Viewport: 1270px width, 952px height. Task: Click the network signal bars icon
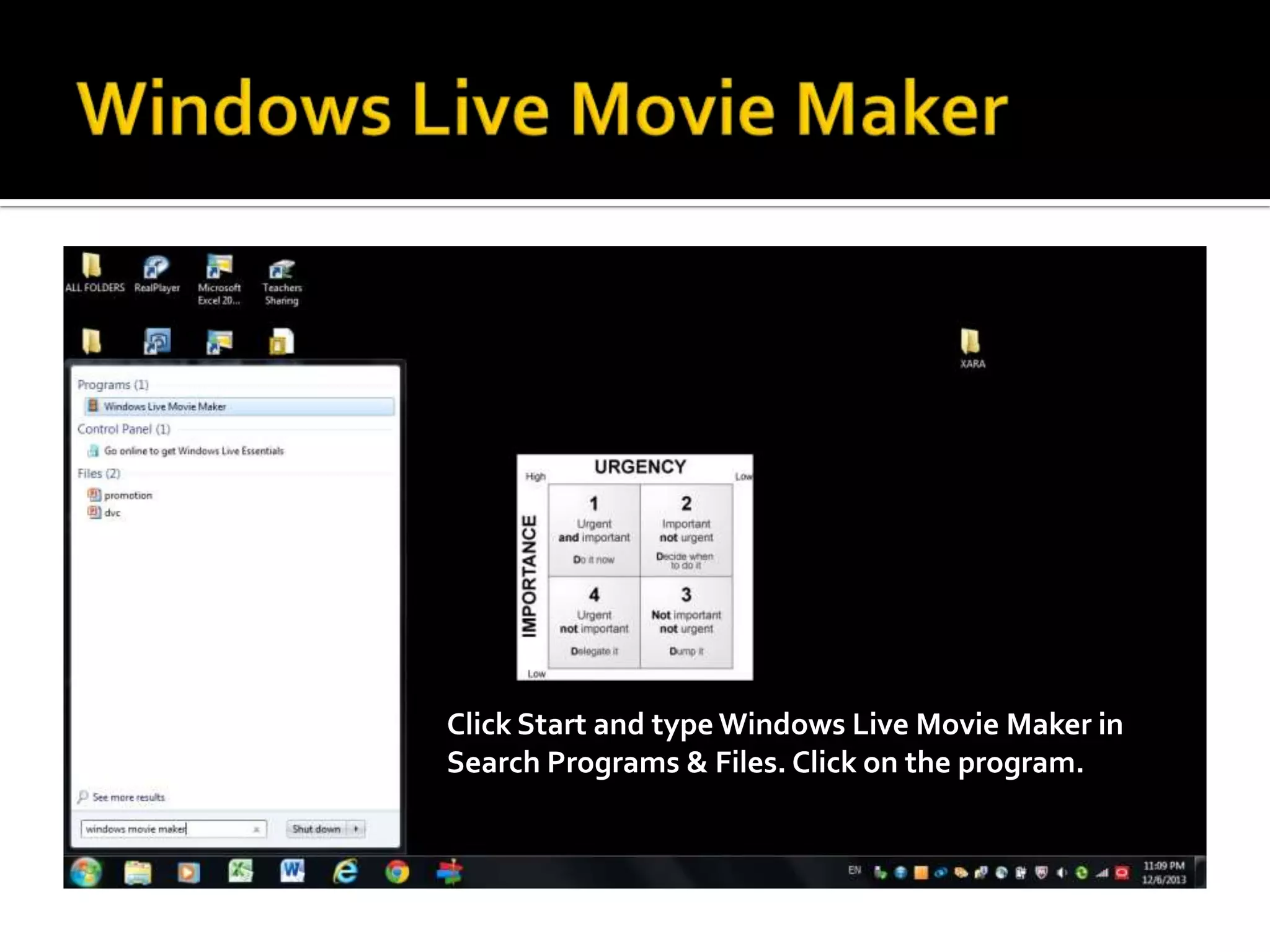[x=1102, y=873]
